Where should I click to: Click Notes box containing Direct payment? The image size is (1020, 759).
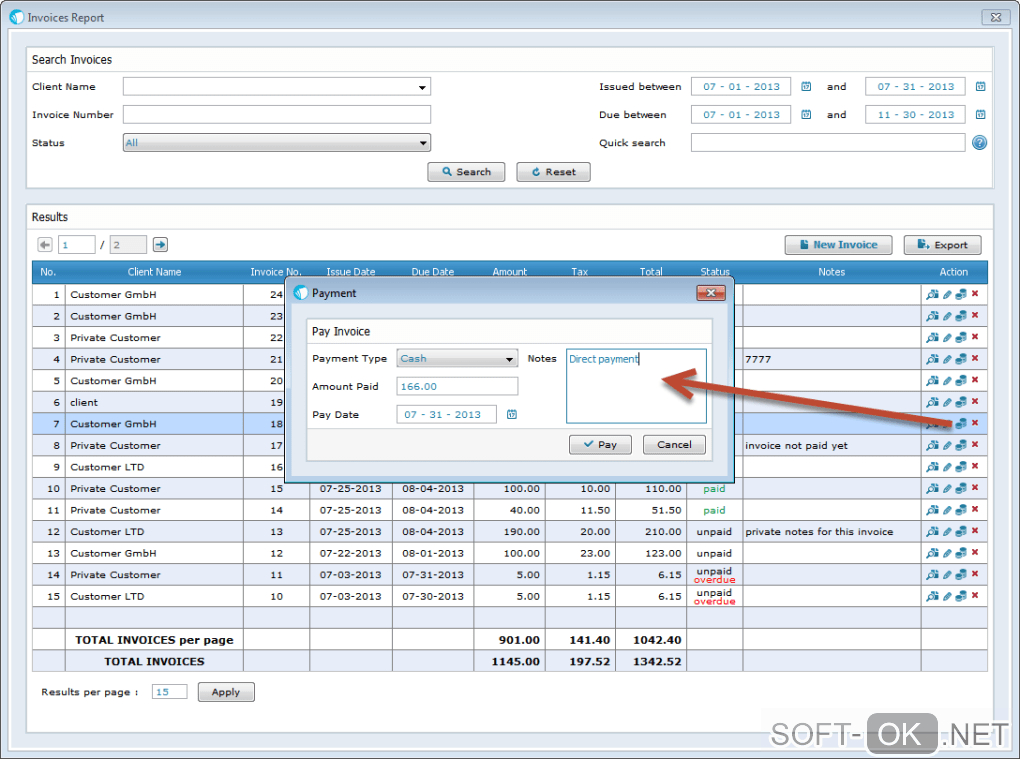point(636,386)
